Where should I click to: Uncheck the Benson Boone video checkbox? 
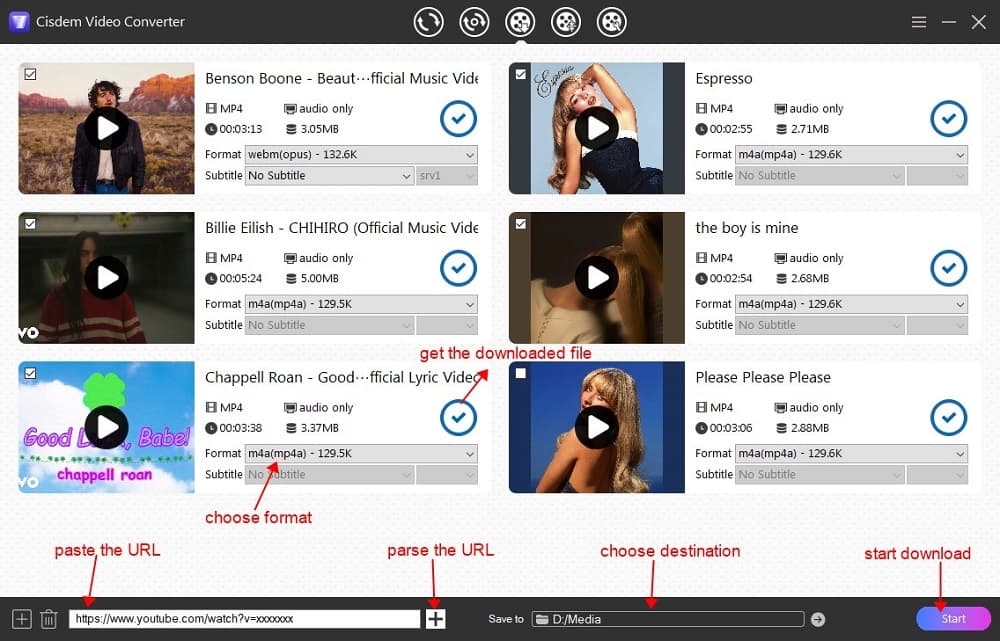coord(31,73)
